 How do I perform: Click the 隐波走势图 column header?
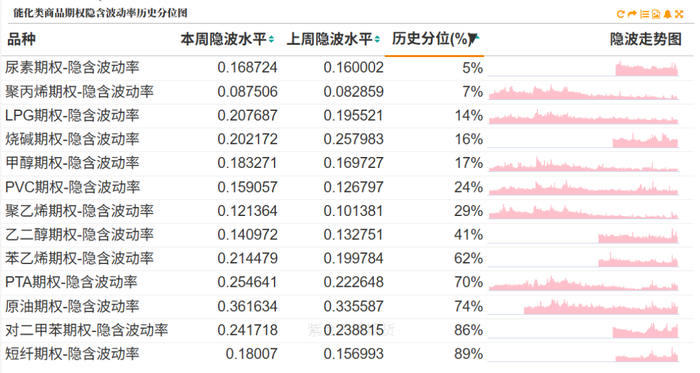click(646, 39)
